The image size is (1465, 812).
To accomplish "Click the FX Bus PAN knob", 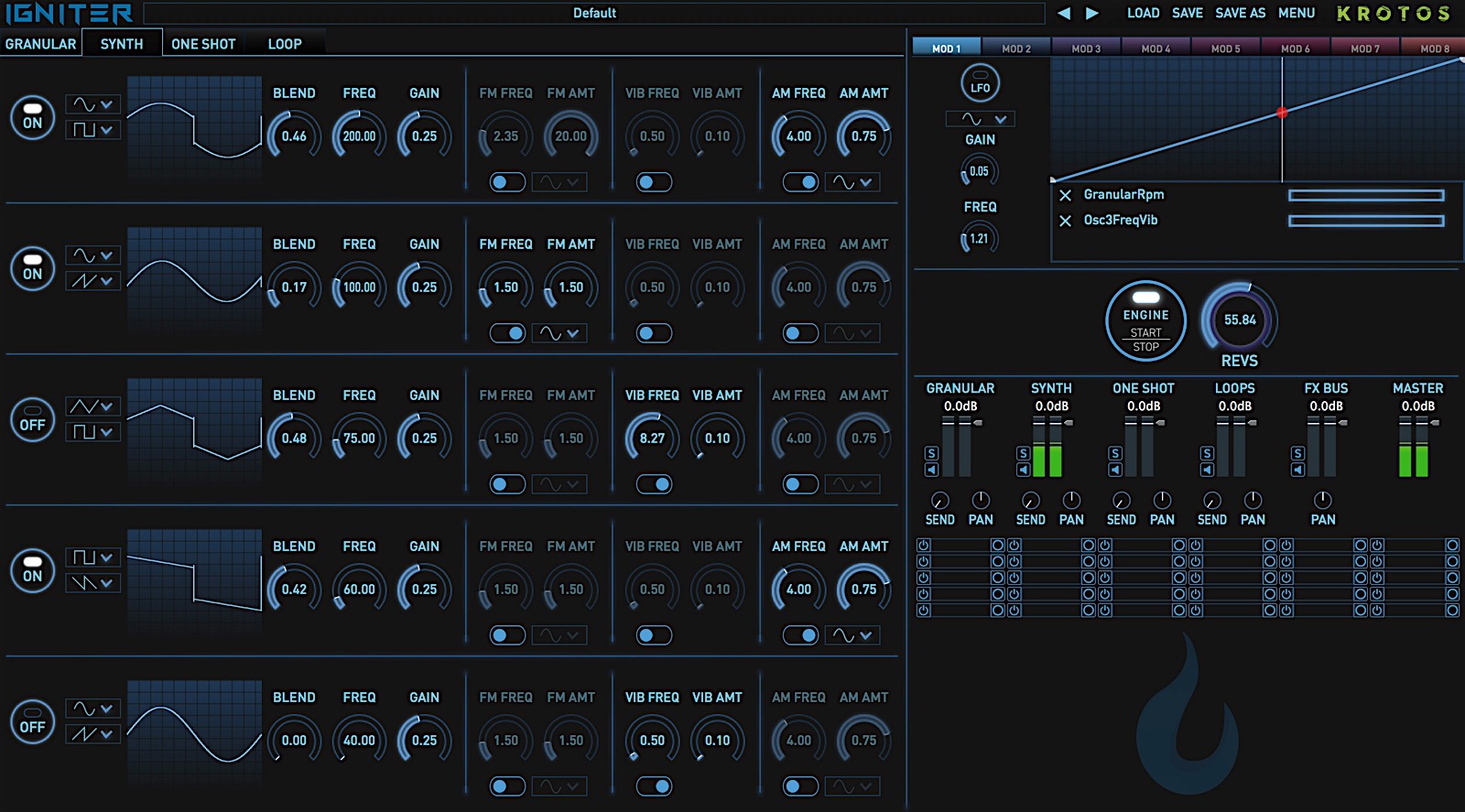I will 1322,500.
